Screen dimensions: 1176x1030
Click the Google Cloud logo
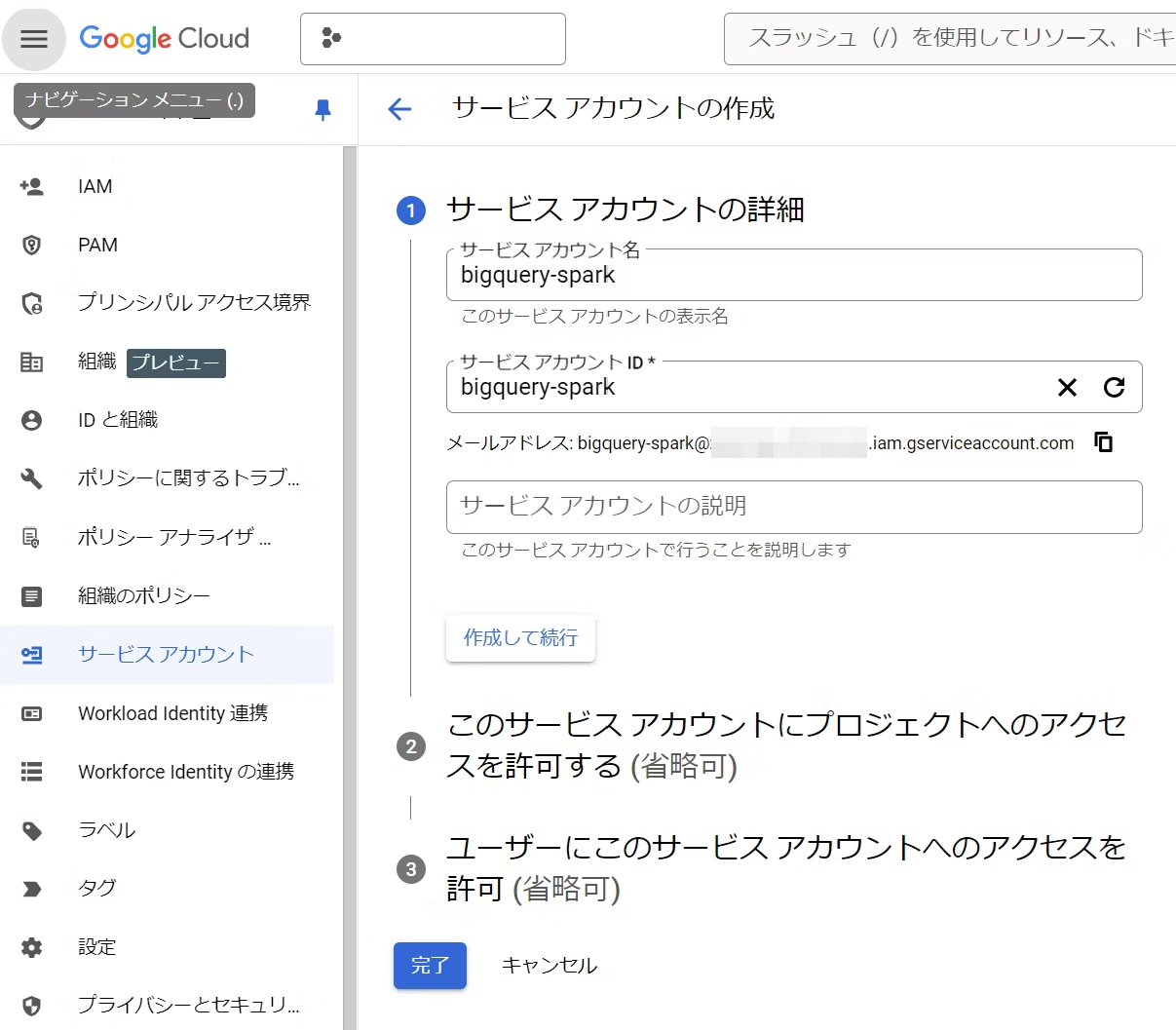tap(164, 39)
